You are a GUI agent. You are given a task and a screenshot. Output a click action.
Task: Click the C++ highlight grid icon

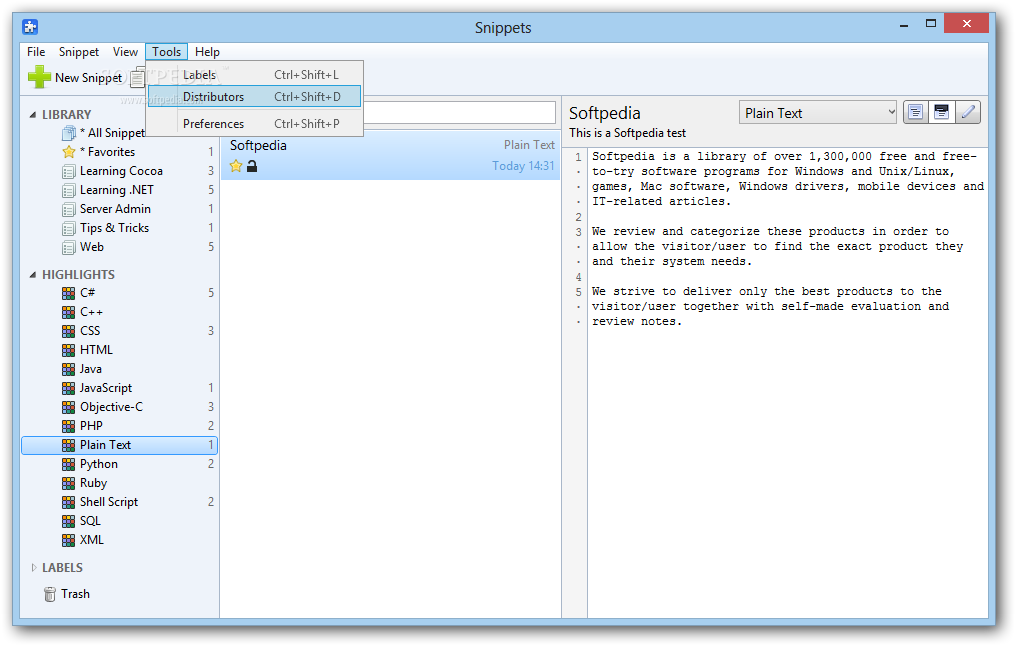pos(68,312)
